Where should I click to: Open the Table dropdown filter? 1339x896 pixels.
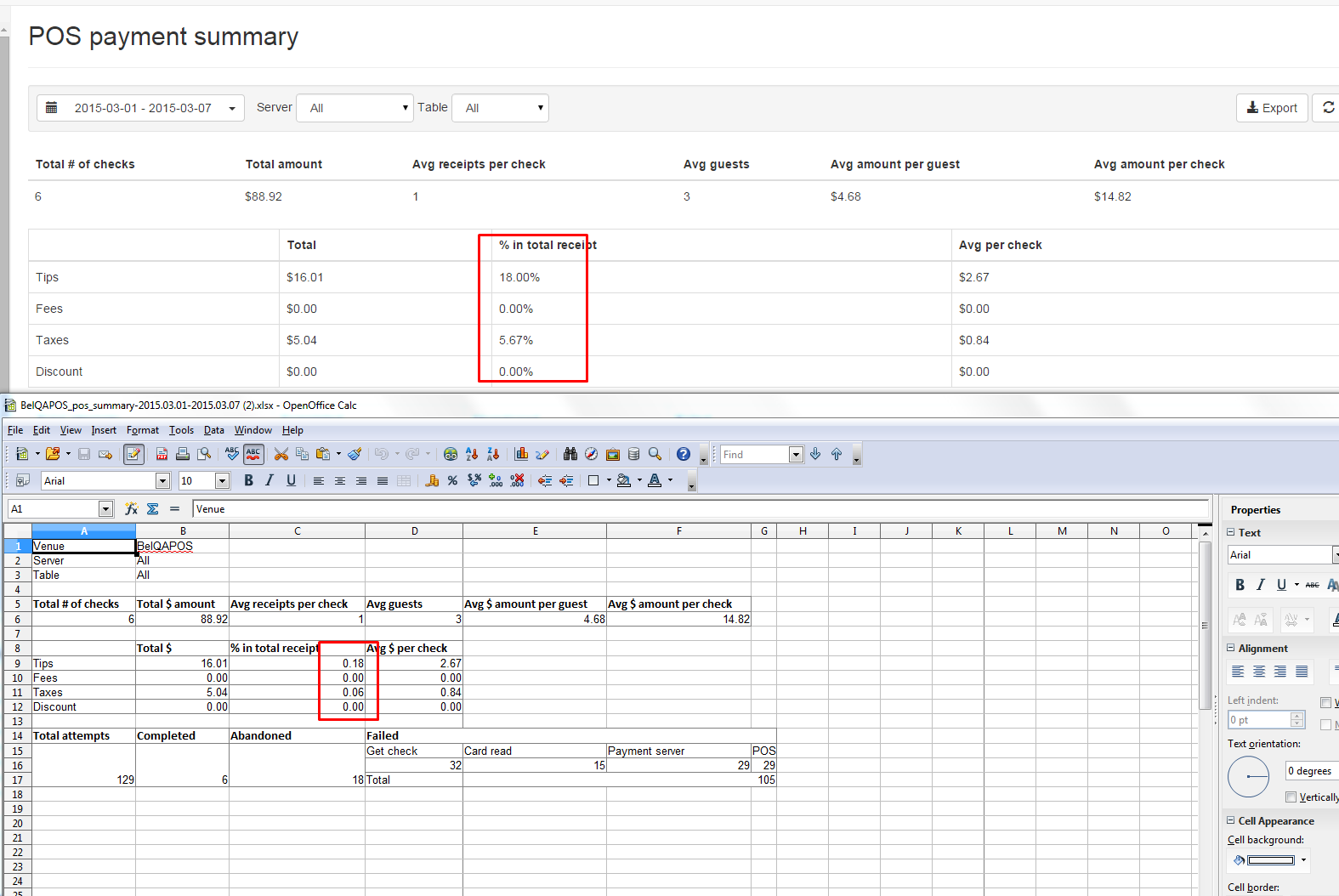click(500, 108)
